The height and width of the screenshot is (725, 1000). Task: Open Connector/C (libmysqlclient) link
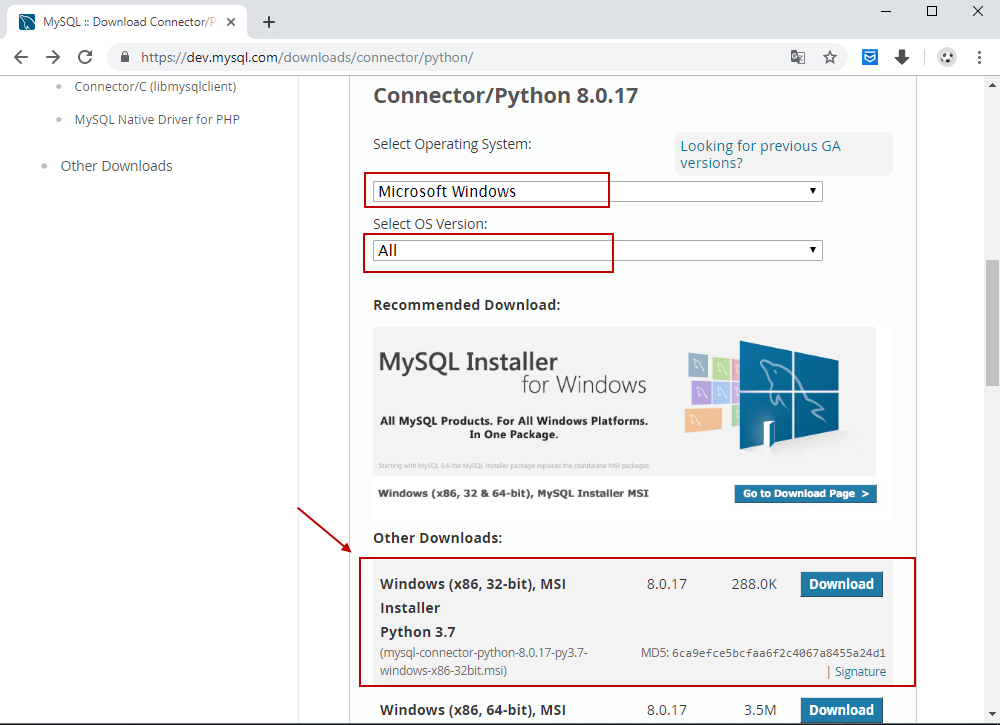coord(155,87)
